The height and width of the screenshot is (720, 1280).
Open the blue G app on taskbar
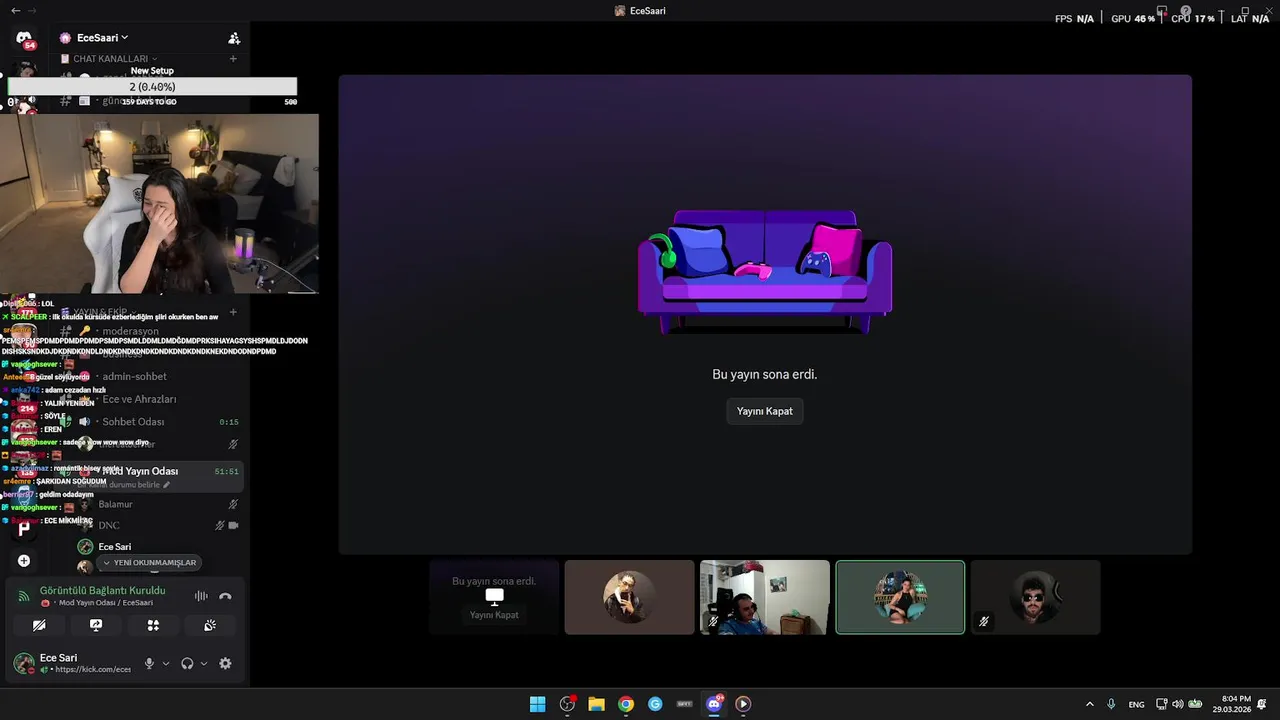point(655,704)
